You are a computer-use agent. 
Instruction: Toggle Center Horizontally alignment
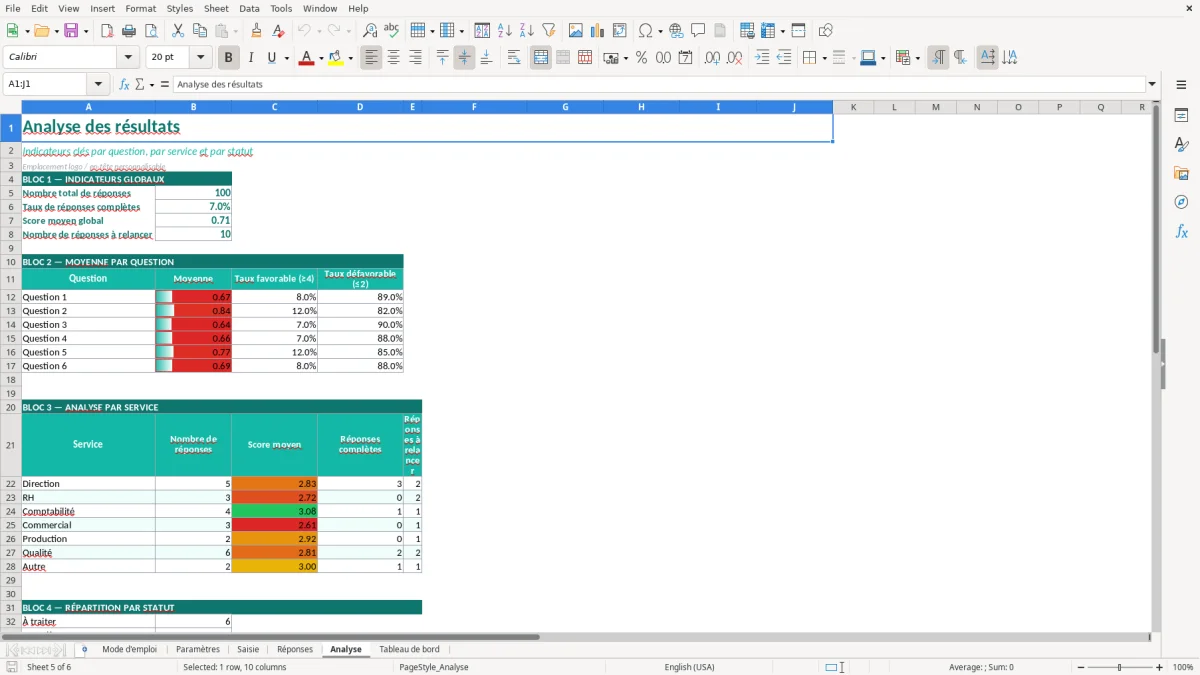[x=393, y=58]
